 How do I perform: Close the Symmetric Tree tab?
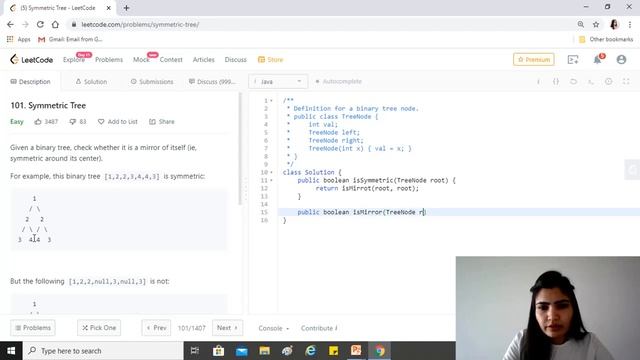pos(109,8)
